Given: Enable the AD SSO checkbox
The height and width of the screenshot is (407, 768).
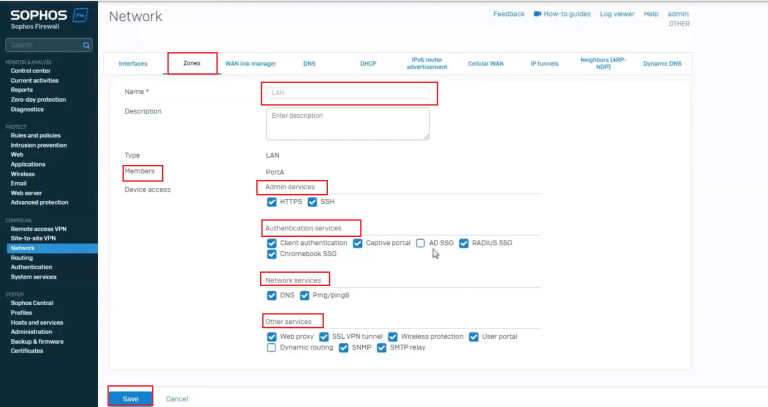Looking at the screenshot, I should coord(420,243).
